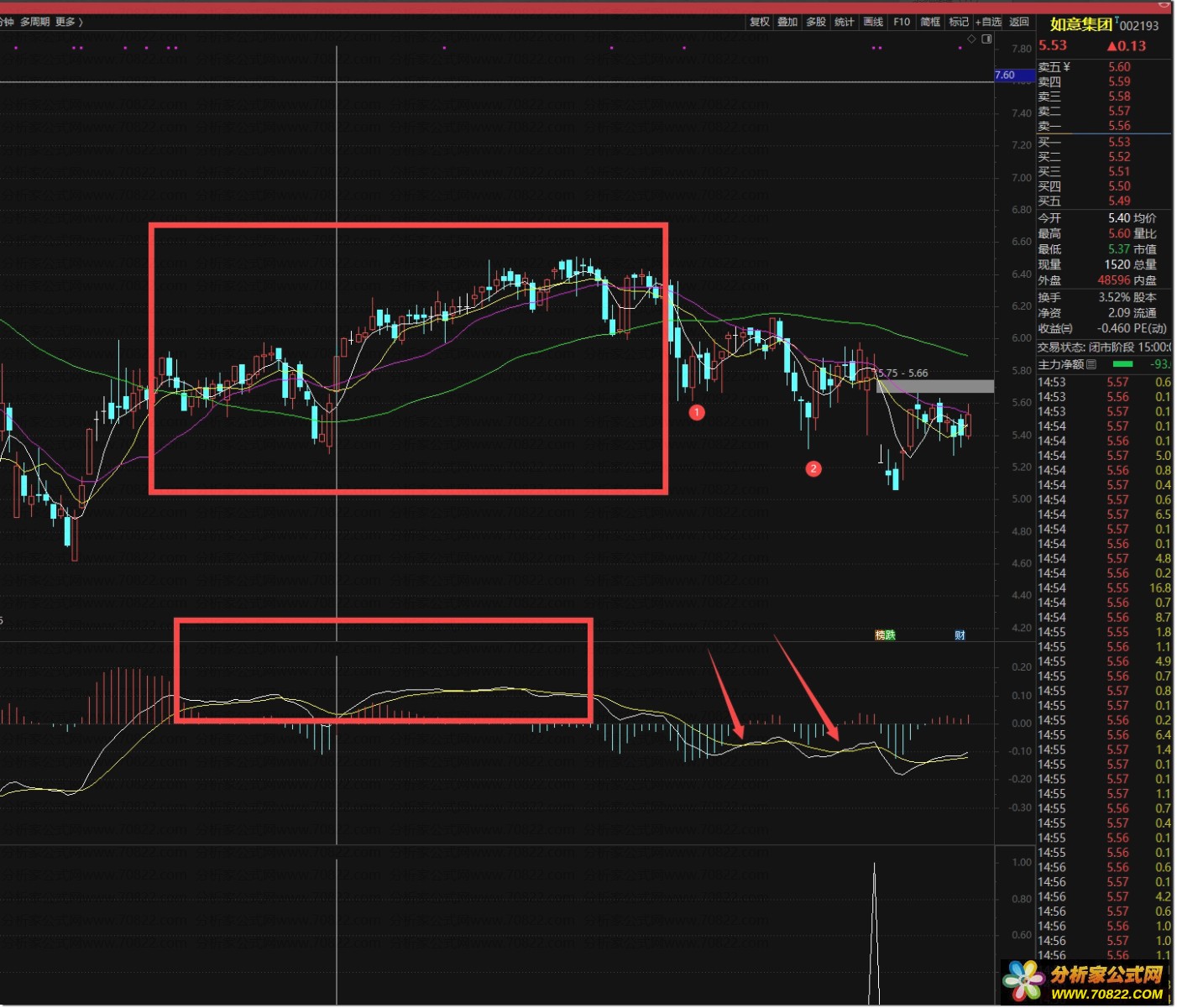Click the 卖五 ask price 5.60
The height and width of the screenshot is (1008, 1177).
[1119, 67]
